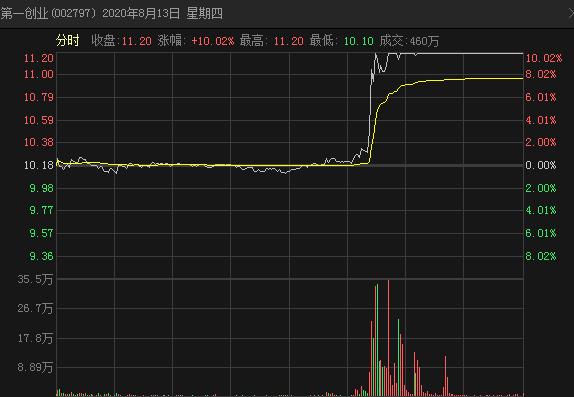Click the 收盘 11.20 value
This screenshot has width=574, height=397.
136,41
